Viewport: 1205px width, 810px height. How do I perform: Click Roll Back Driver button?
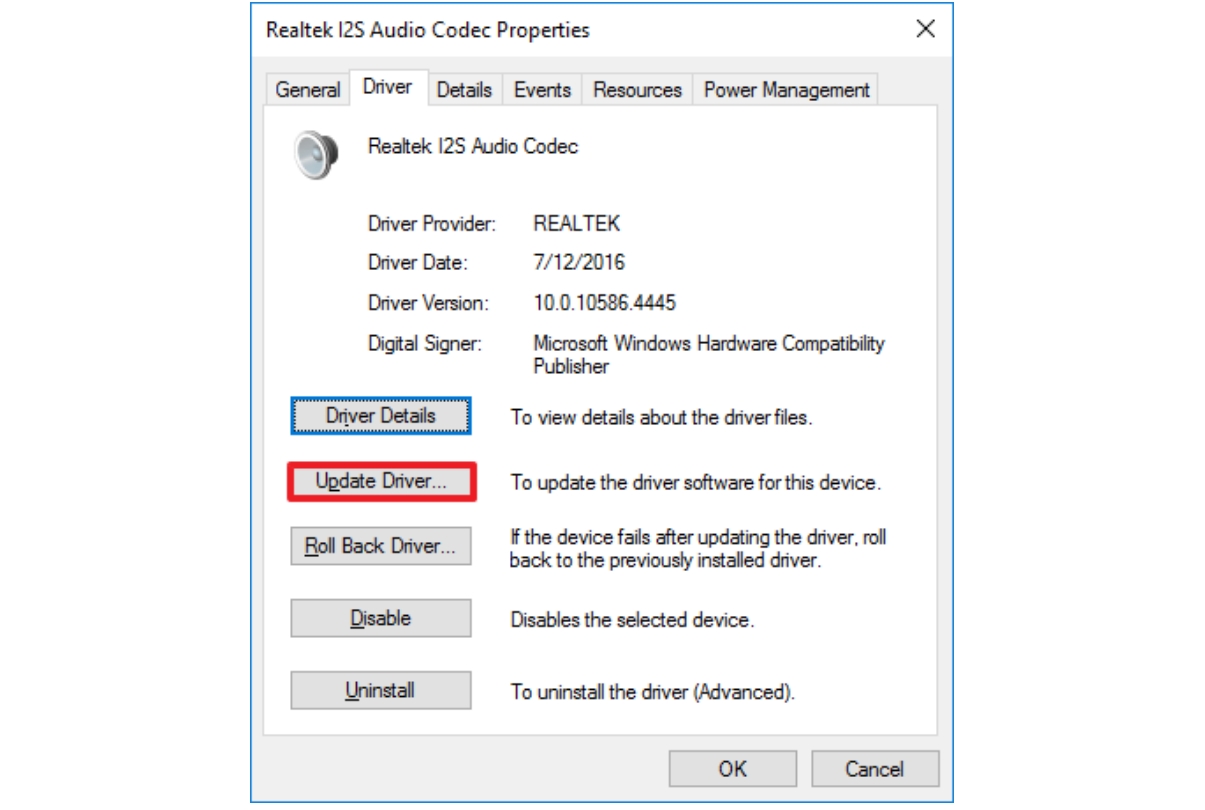point(381,547)
